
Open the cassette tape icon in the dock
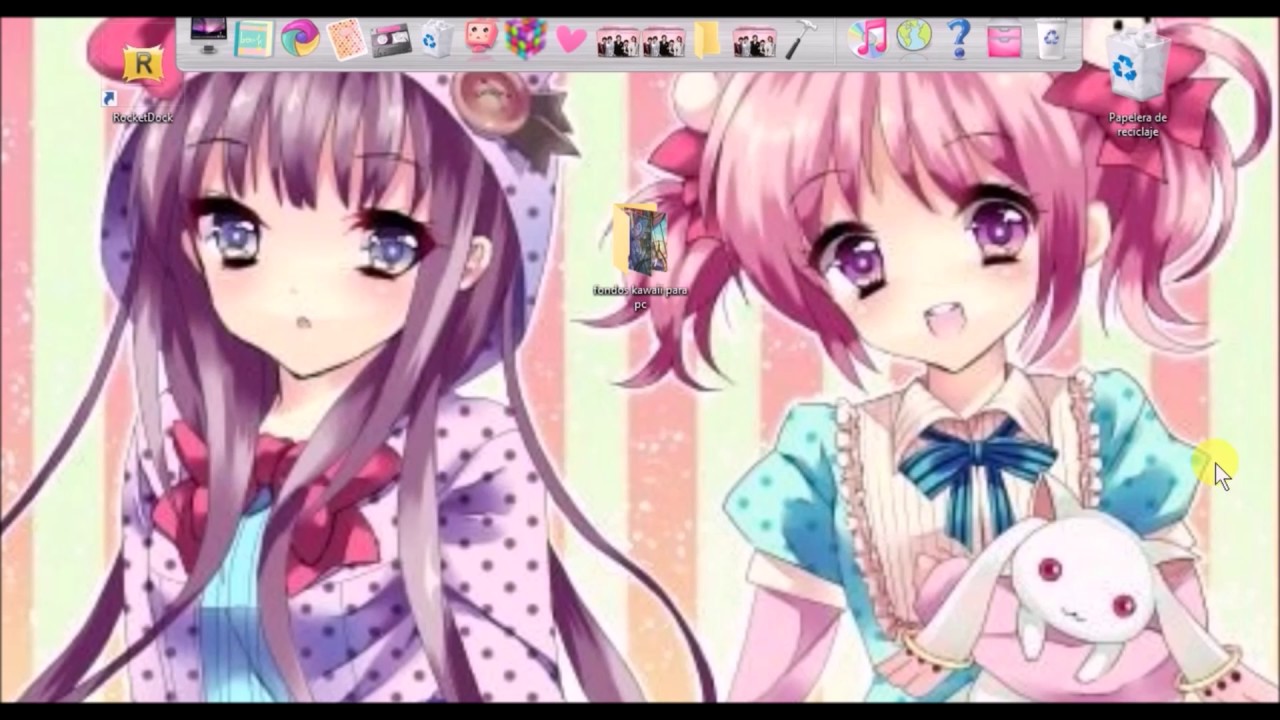point(391,41)
